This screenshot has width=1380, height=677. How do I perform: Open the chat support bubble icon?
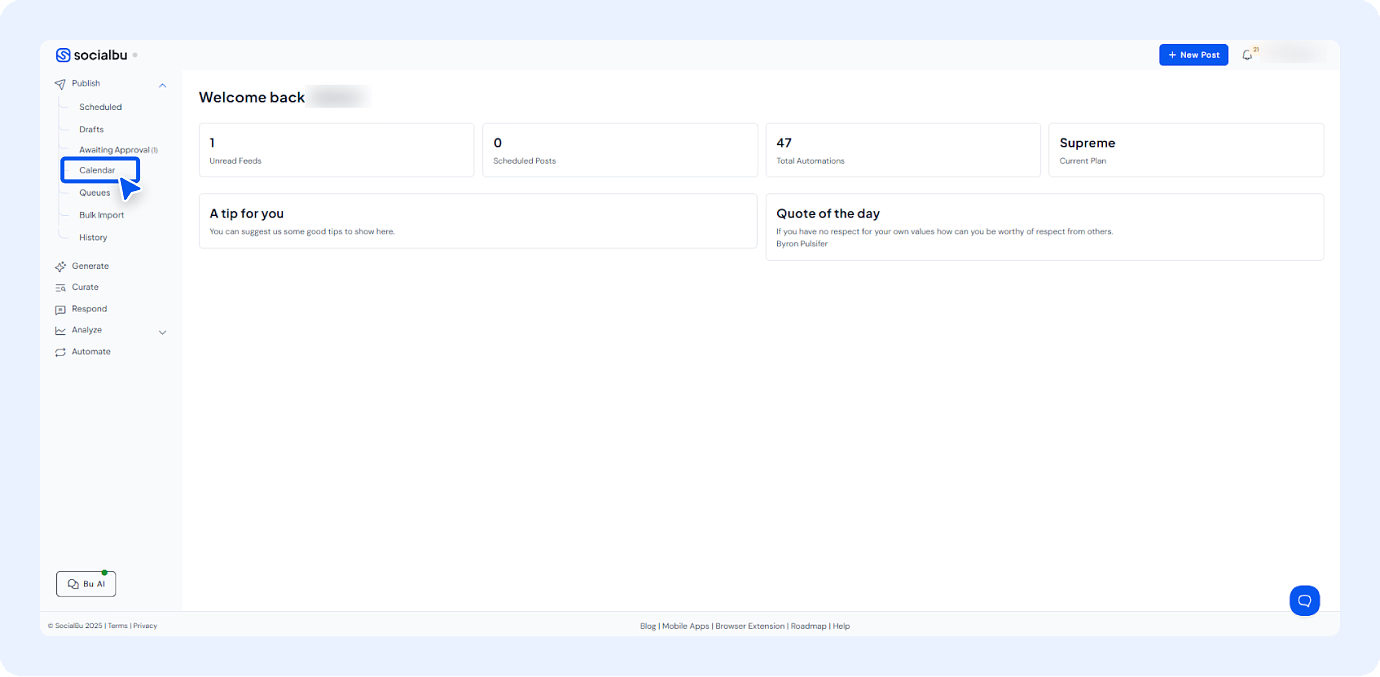tap(1304, 600)
